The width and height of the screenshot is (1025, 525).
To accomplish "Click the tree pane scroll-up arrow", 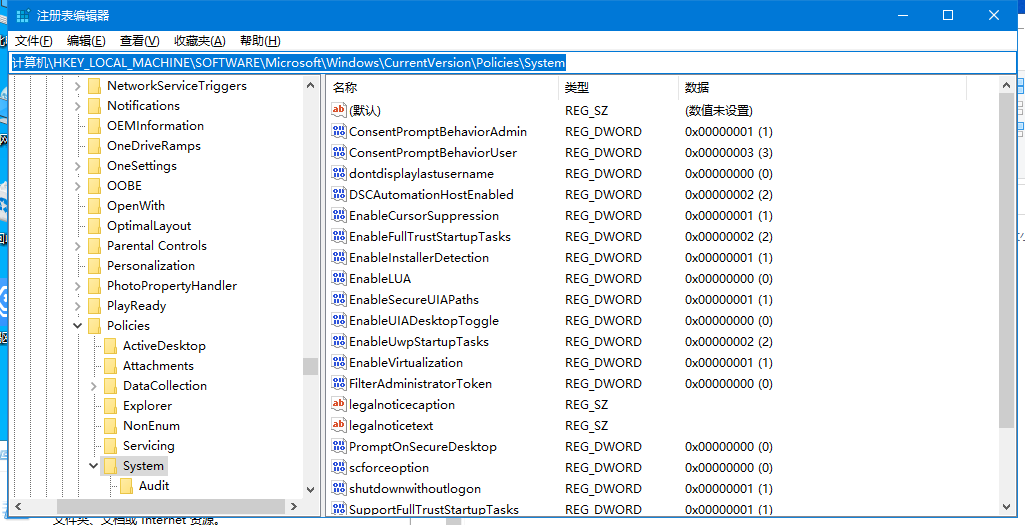I will pos(311,84).
